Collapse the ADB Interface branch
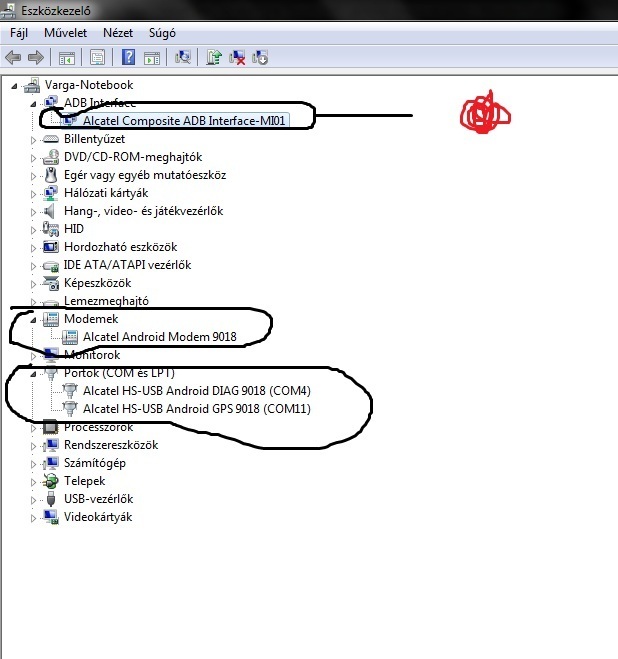The width and height of the screenshot is (618, 659). [x=33, y=104]
